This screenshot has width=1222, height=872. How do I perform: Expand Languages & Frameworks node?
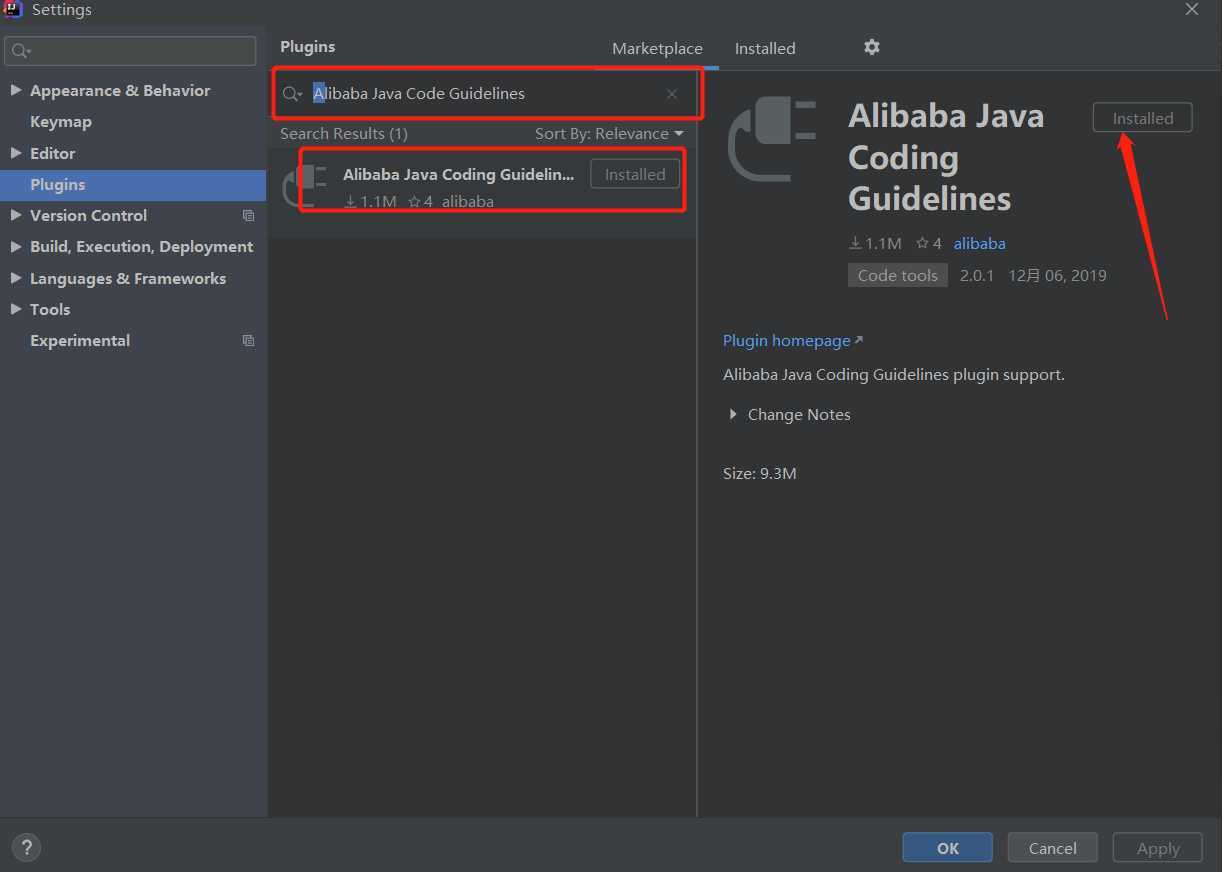tap(16, 278)
